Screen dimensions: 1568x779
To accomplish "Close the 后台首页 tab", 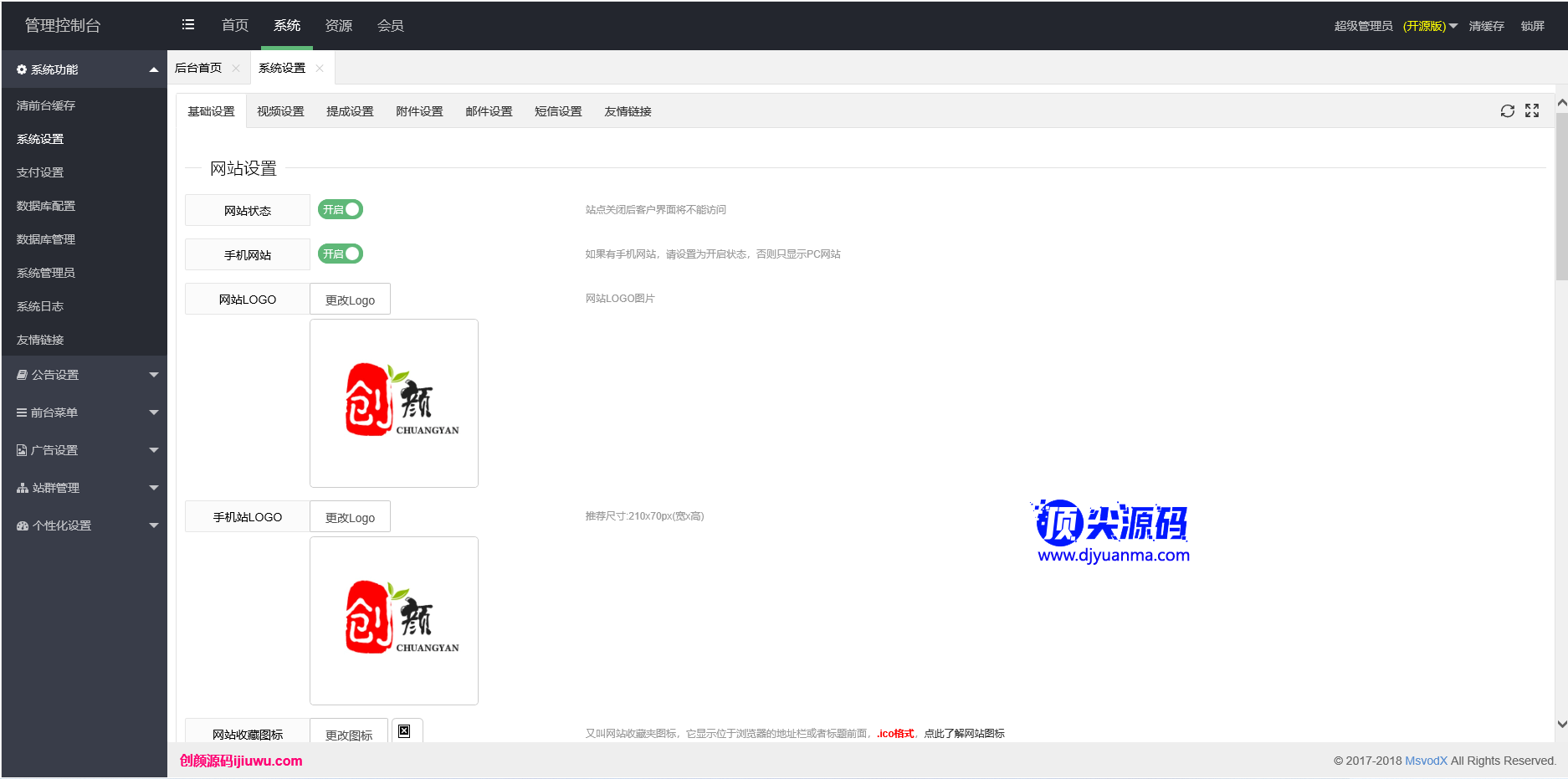I will (x=236, y=69).
